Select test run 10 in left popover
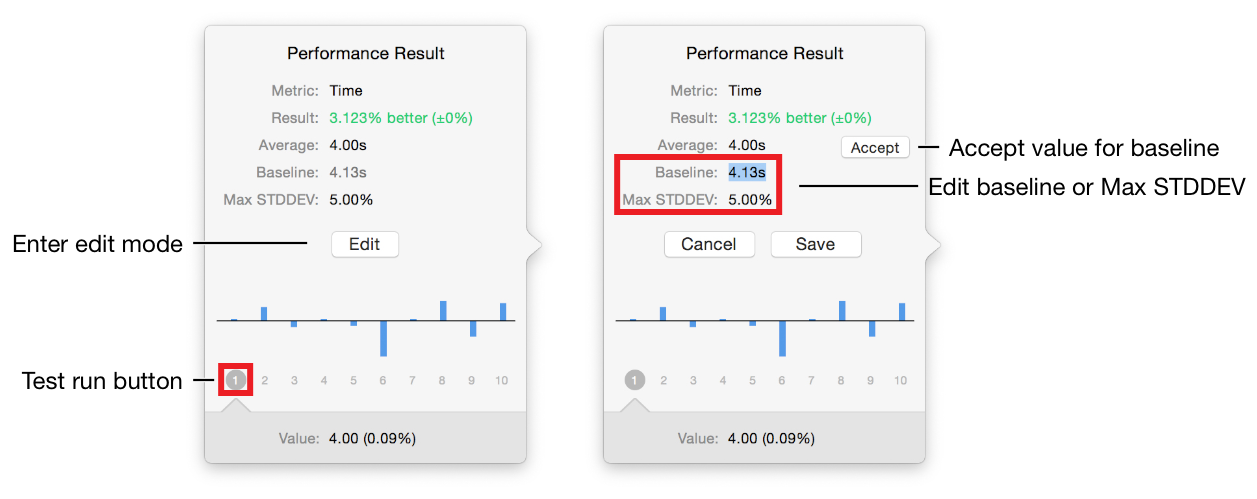Image resolution: width=1257 pixels, height=499 pixels. 502,381
